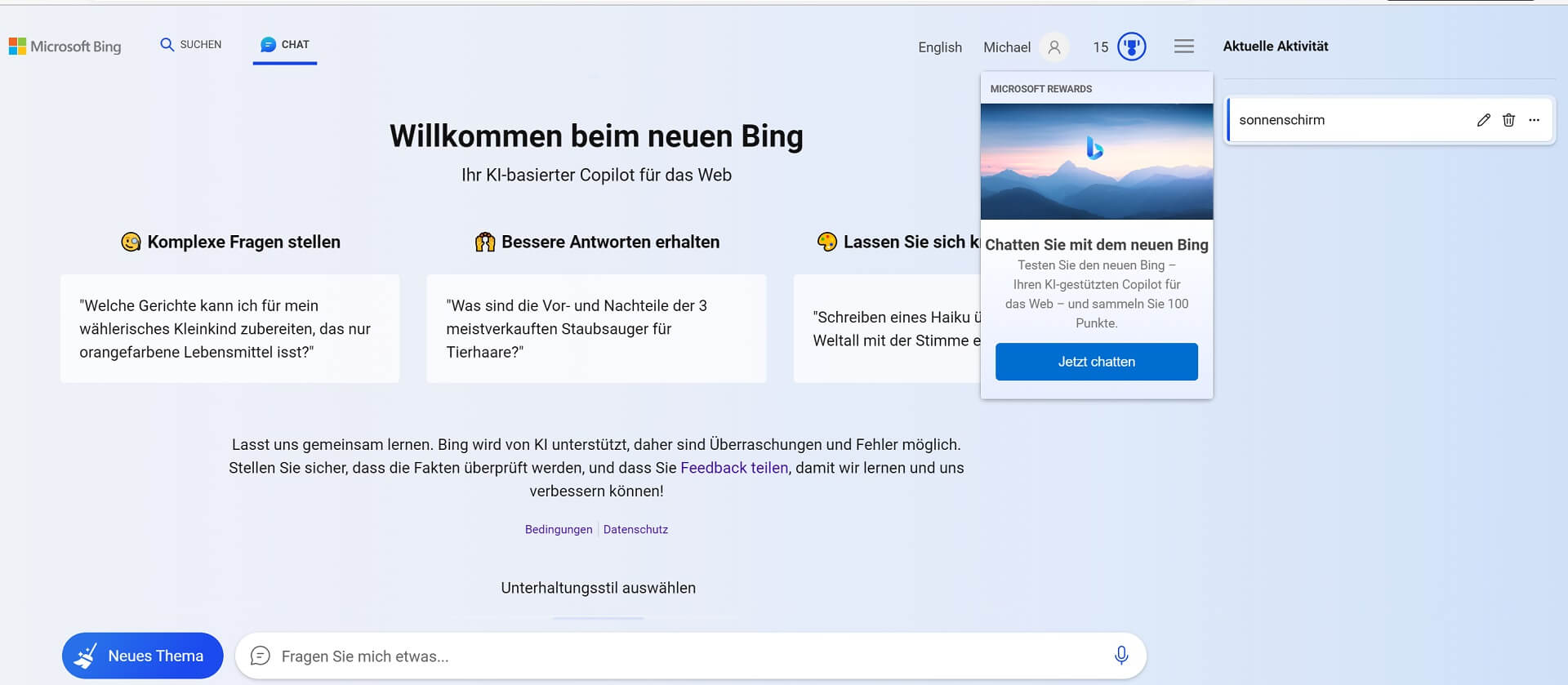This screenshot has width=1568, height=685.
Task: Select the orange food toddler example prompt
Action: tap(230, 329)
